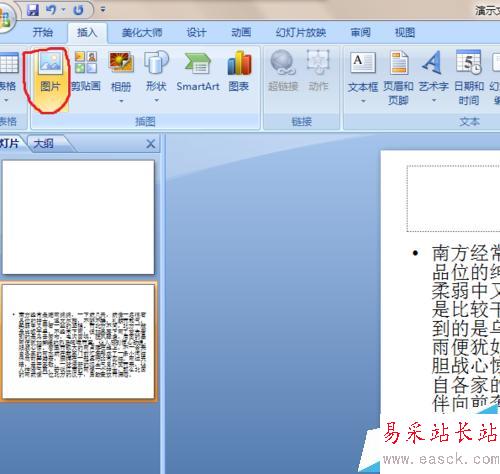Click the 图片 insert picture icon
The width and height of the screenshot is (500, 474).
50,63
